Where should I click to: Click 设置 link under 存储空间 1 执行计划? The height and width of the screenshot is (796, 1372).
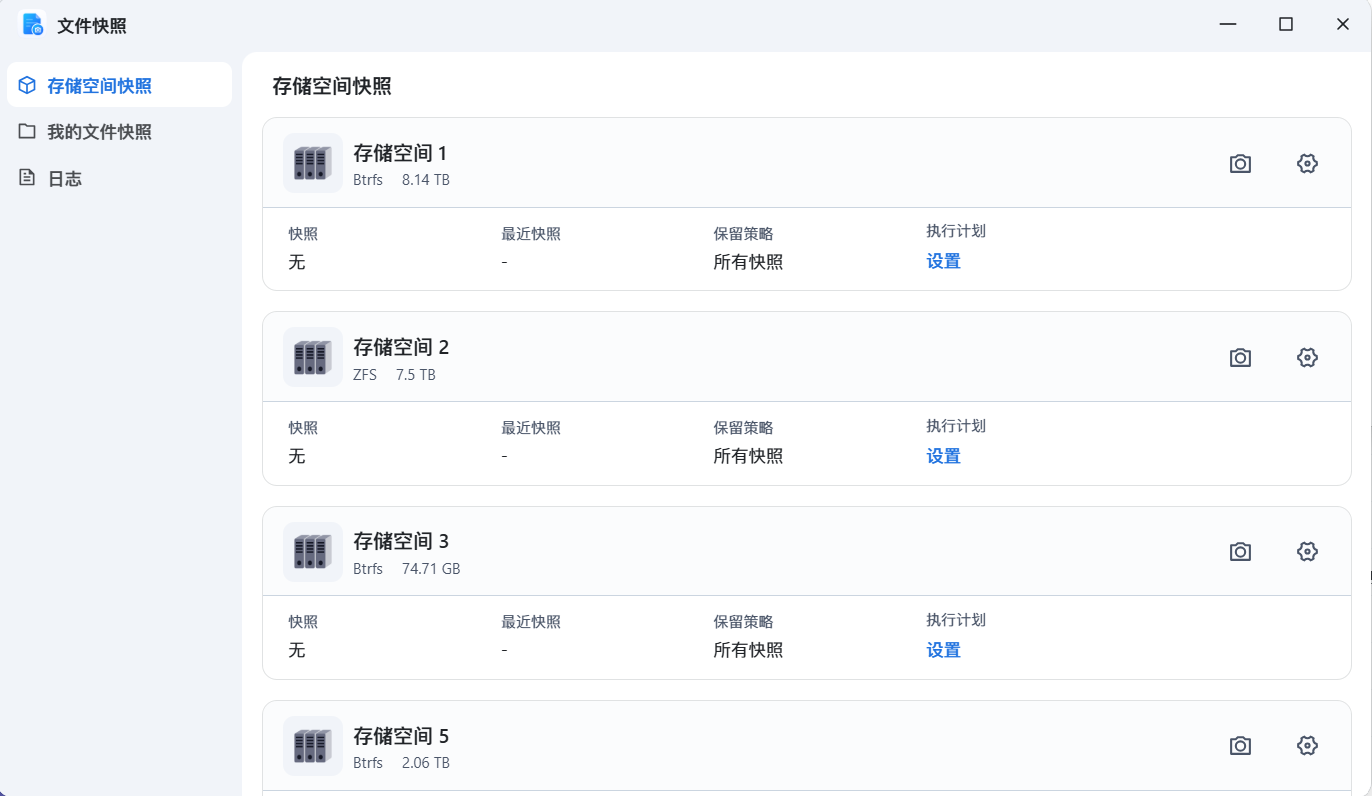(x=943, y=262)
